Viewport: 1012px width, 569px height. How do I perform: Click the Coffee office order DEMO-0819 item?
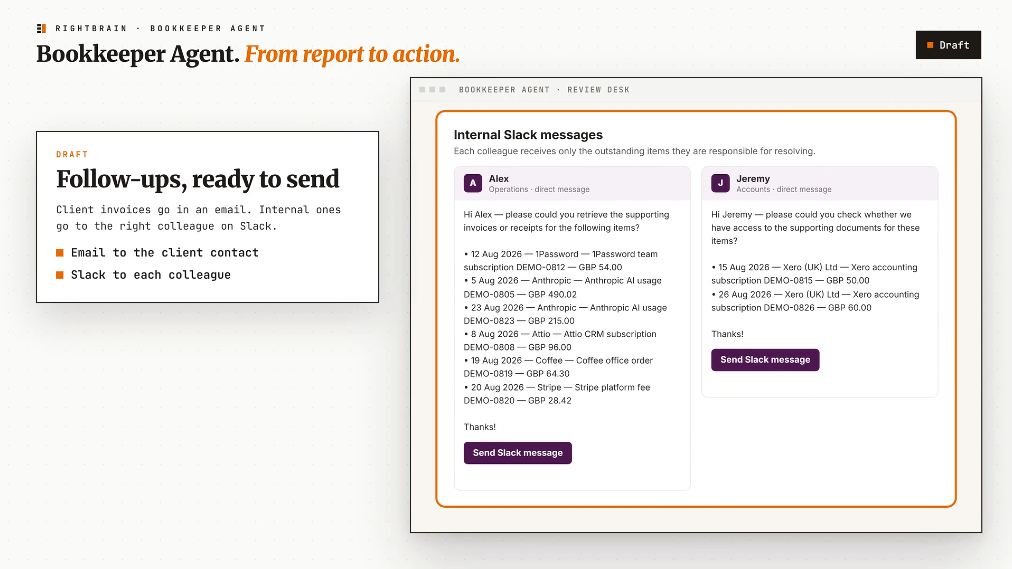click(x=558, y=367)
